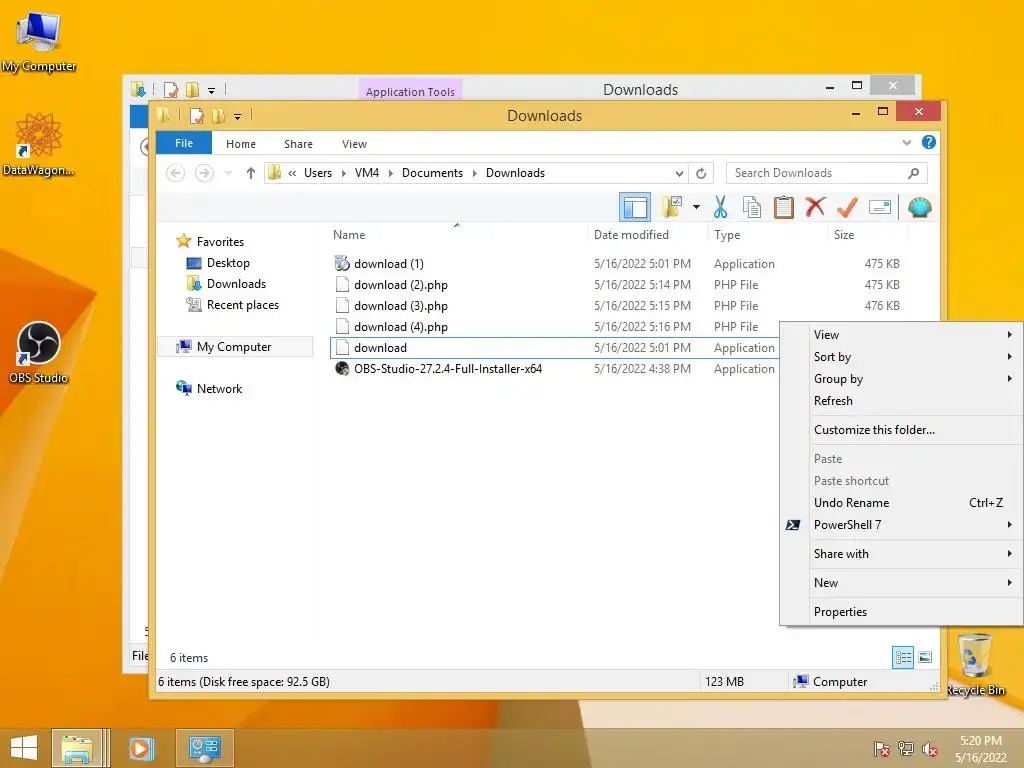Viewport: 1024px width, 768px height.
Task: Open the Windows Start button
Action: tap(24, 748)
